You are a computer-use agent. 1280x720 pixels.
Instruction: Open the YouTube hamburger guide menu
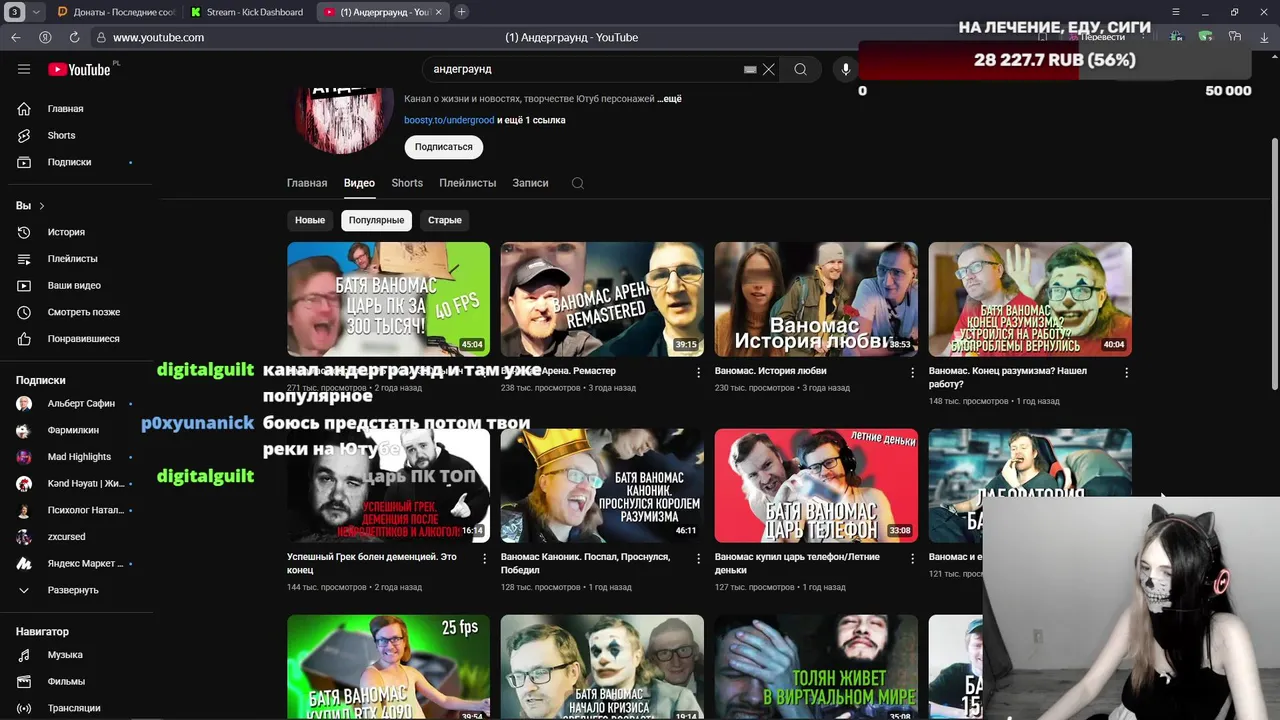pos(24,69)
